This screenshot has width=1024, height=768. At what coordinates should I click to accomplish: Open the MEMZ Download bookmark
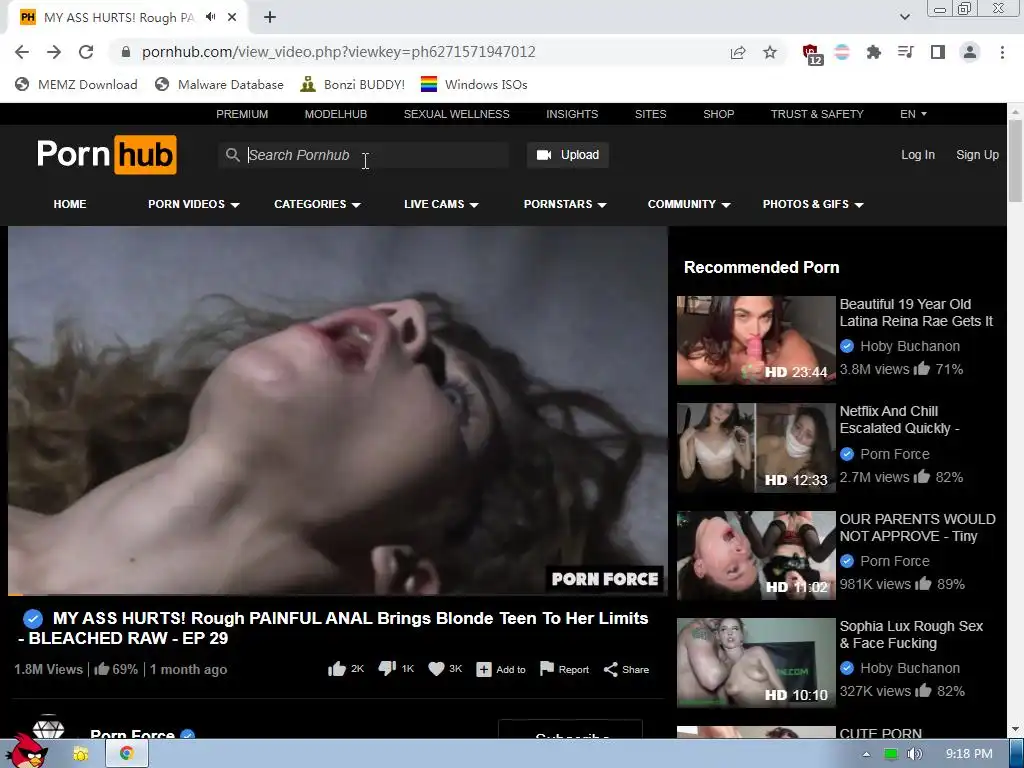point(76,84)
